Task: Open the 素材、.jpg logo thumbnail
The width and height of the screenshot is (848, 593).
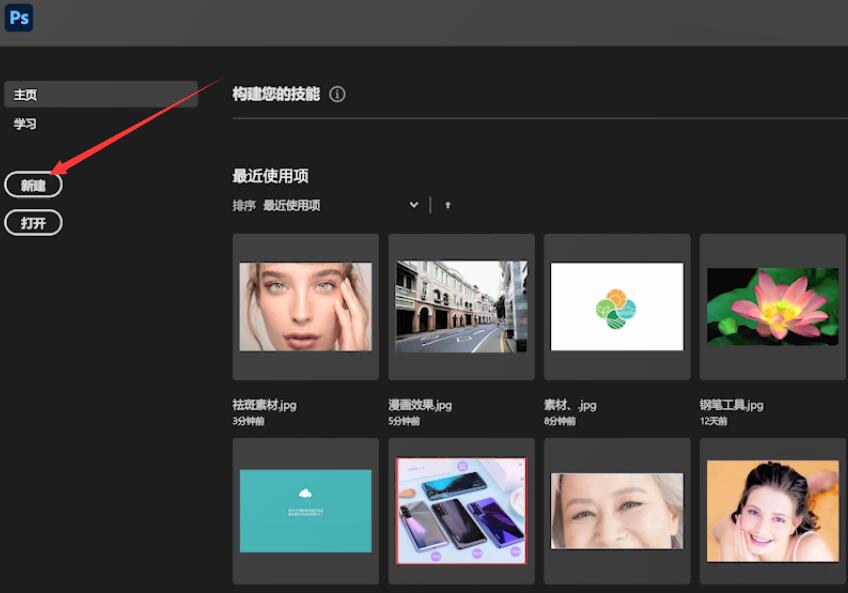Action: click(x=617, y=307)
